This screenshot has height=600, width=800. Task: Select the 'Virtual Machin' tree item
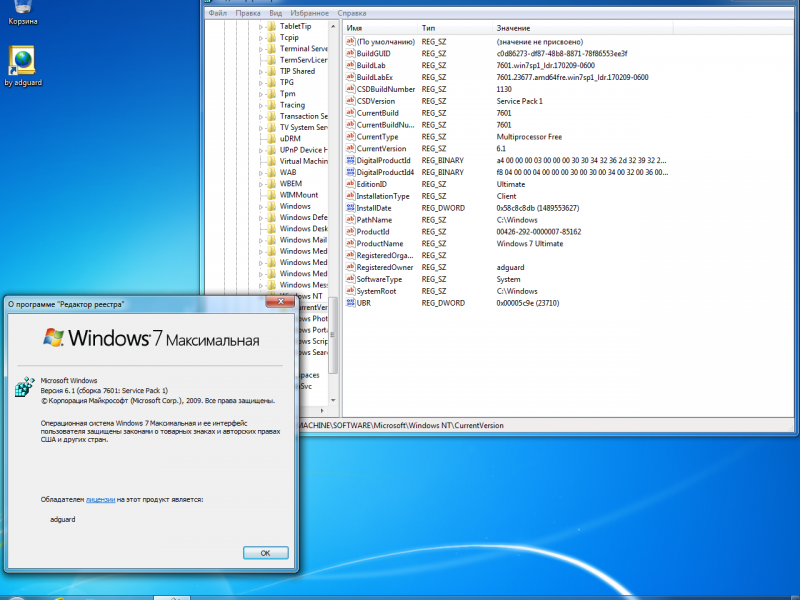pos(304,161)
